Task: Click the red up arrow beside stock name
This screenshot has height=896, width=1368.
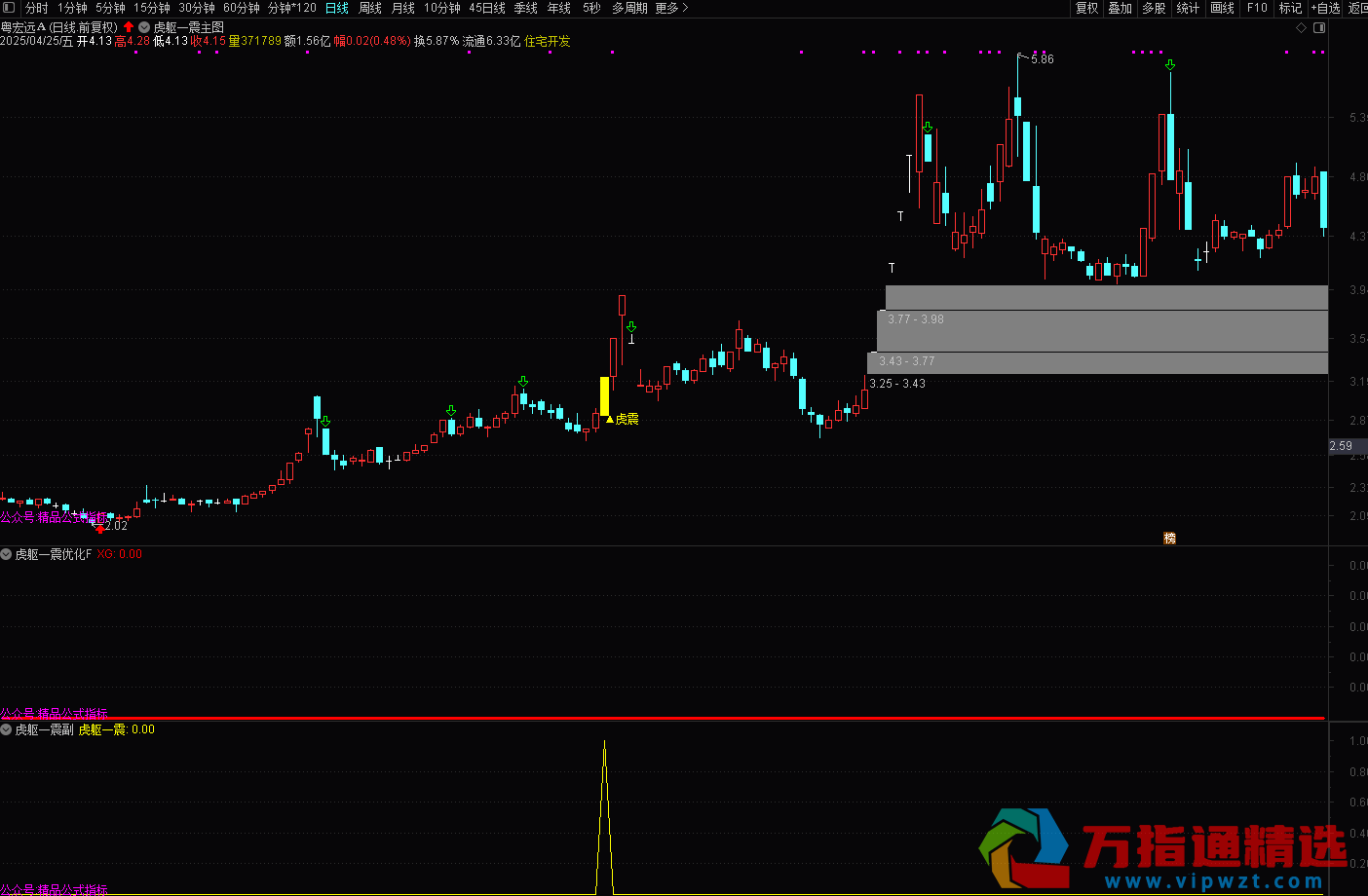Action: click(129, 27)
